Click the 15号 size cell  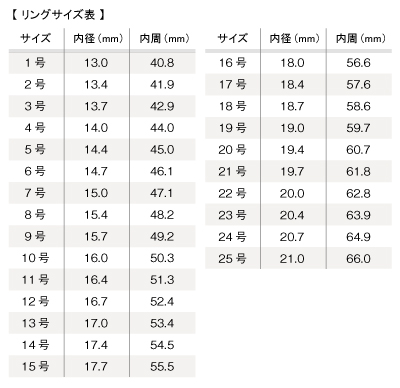pyautogui.click(x=35, y=366)
